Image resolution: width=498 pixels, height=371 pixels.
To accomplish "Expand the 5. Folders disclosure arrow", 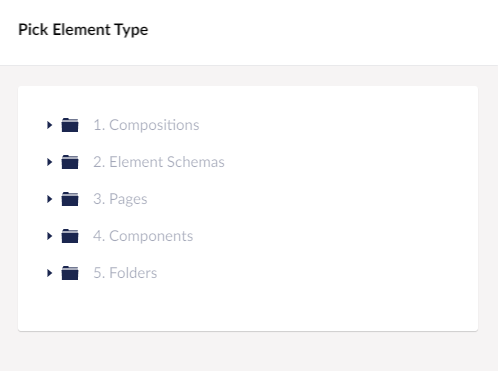I will (50, 273).
